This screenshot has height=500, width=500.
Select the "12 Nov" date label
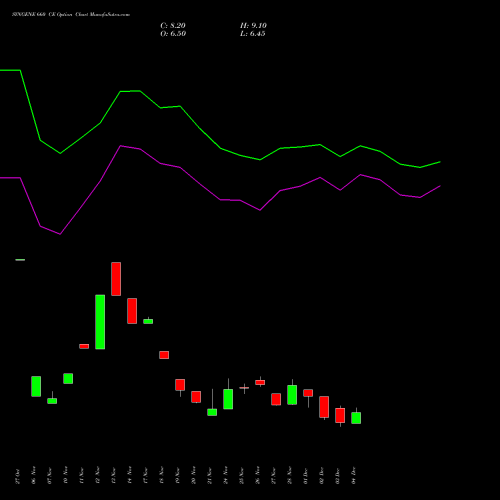pos(98,475)
